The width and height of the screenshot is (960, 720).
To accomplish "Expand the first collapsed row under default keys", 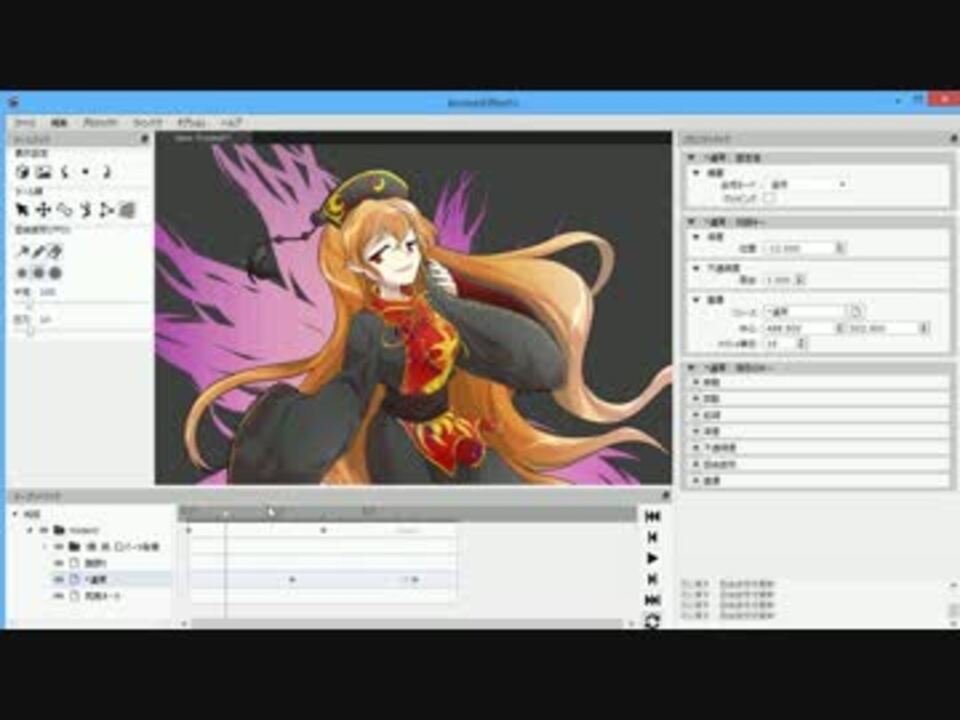I will point(696,382).
